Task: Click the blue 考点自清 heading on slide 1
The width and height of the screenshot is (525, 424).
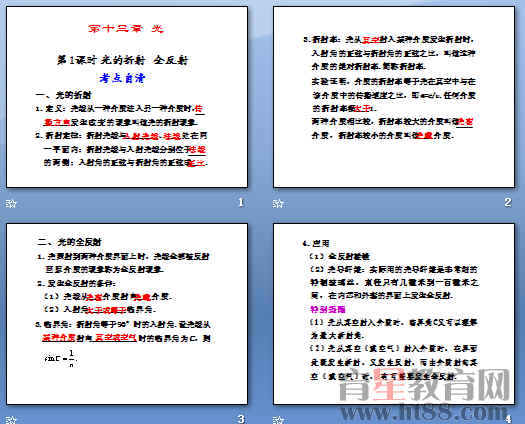Action: pos(123,78)
